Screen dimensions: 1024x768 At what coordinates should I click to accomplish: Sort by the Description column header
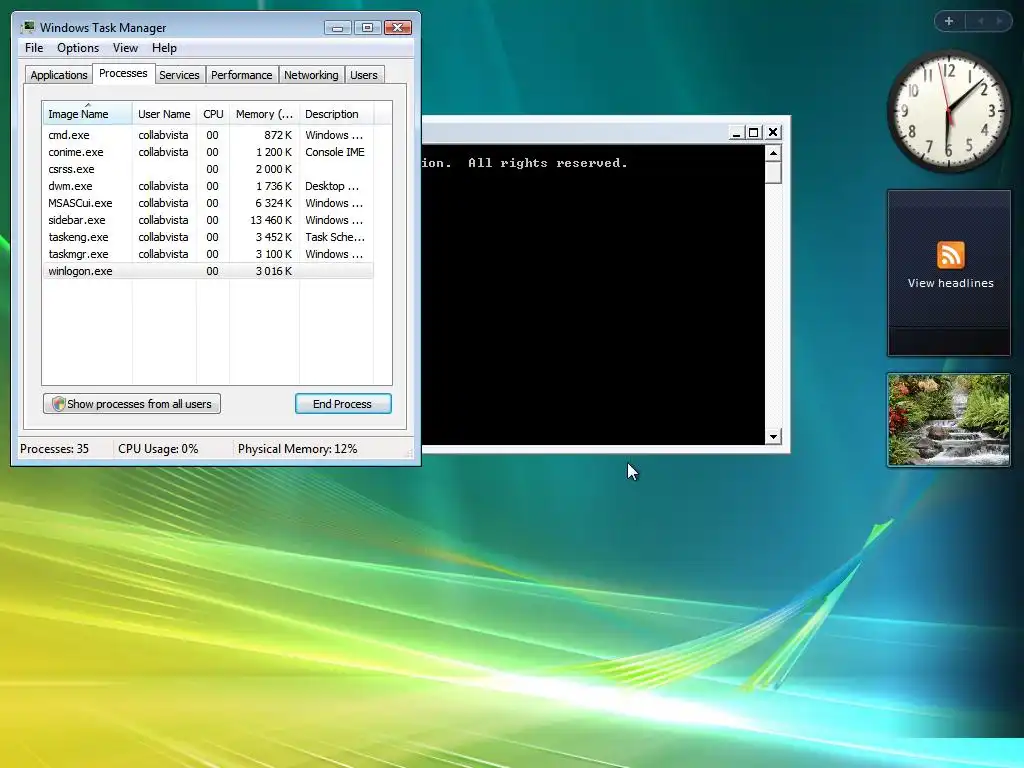click(x=336, y=114)
